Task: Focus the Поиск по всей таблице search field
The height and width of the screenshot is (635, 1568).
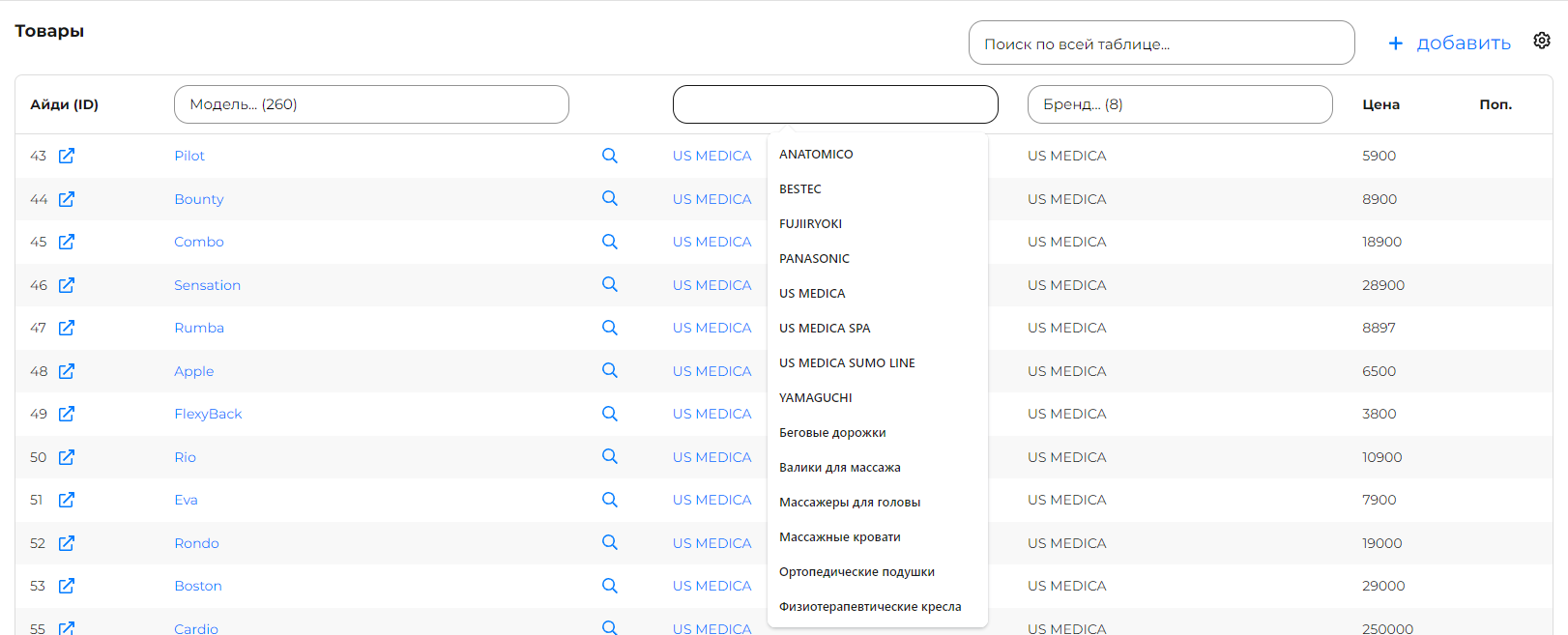Action: tap(1162, 43)
